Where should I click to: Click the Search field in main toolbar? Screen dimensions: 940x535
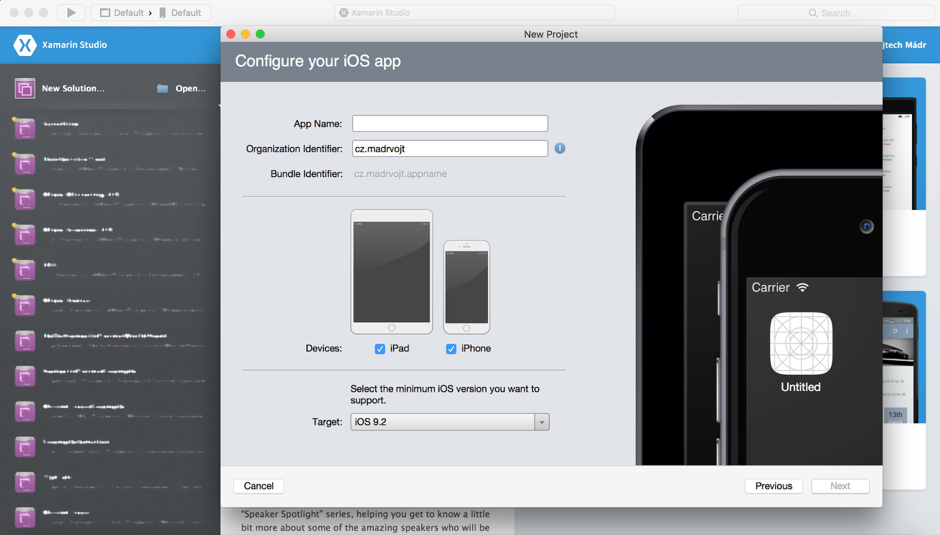pyautogui.click(x=835, y=13)
